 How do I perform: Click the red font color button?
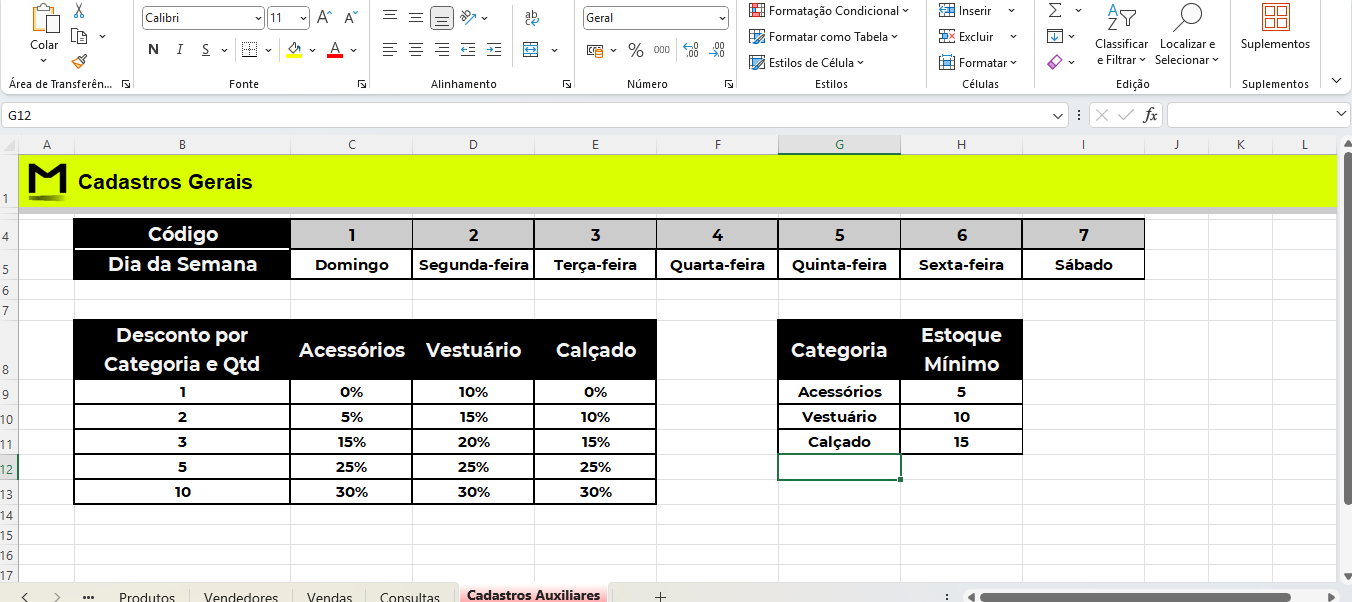[x=335, y=49]
